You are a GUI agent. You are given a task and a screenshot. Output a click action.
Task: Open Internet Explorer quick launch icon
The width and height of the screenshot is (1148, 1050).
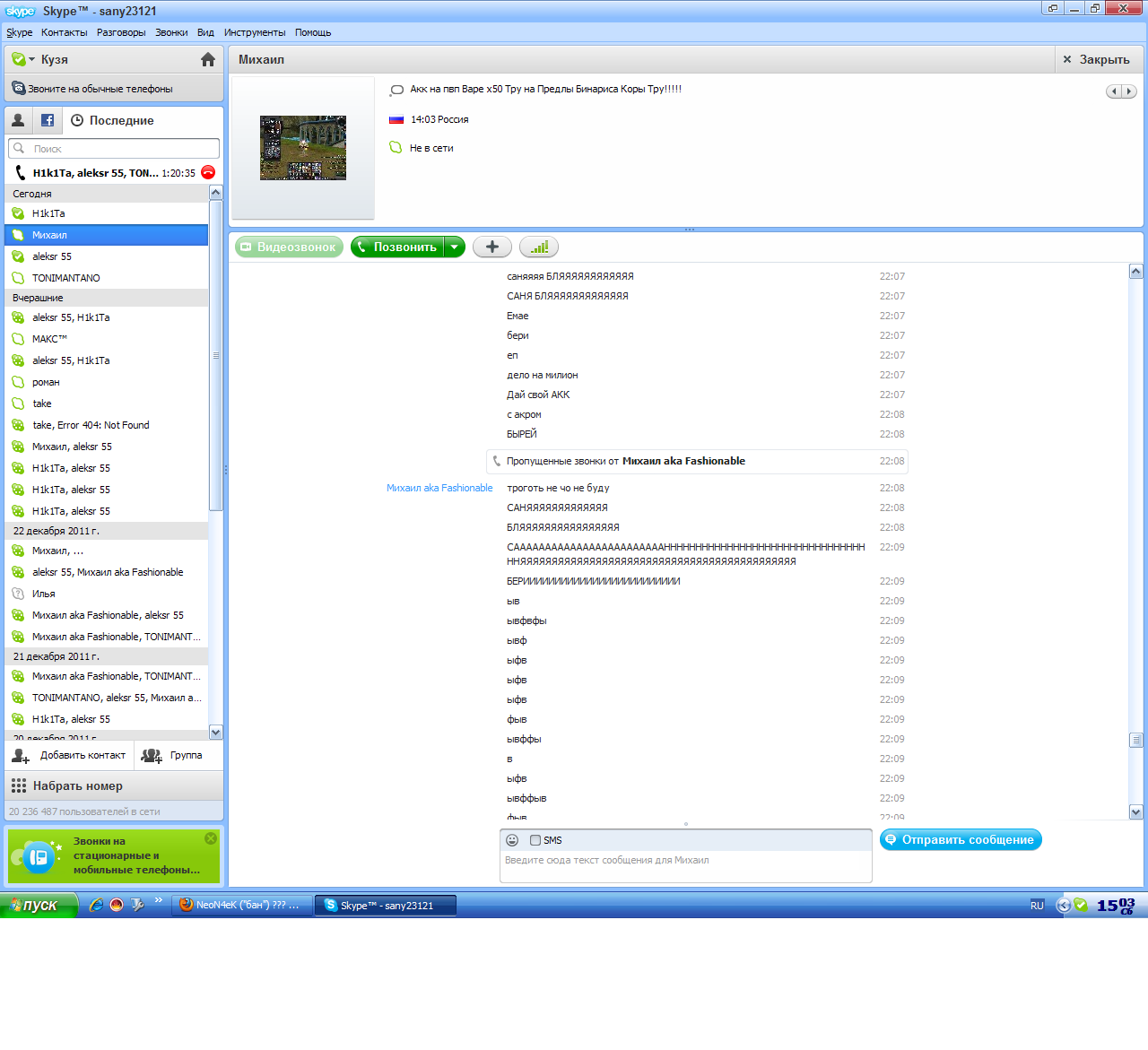point(96,905)
